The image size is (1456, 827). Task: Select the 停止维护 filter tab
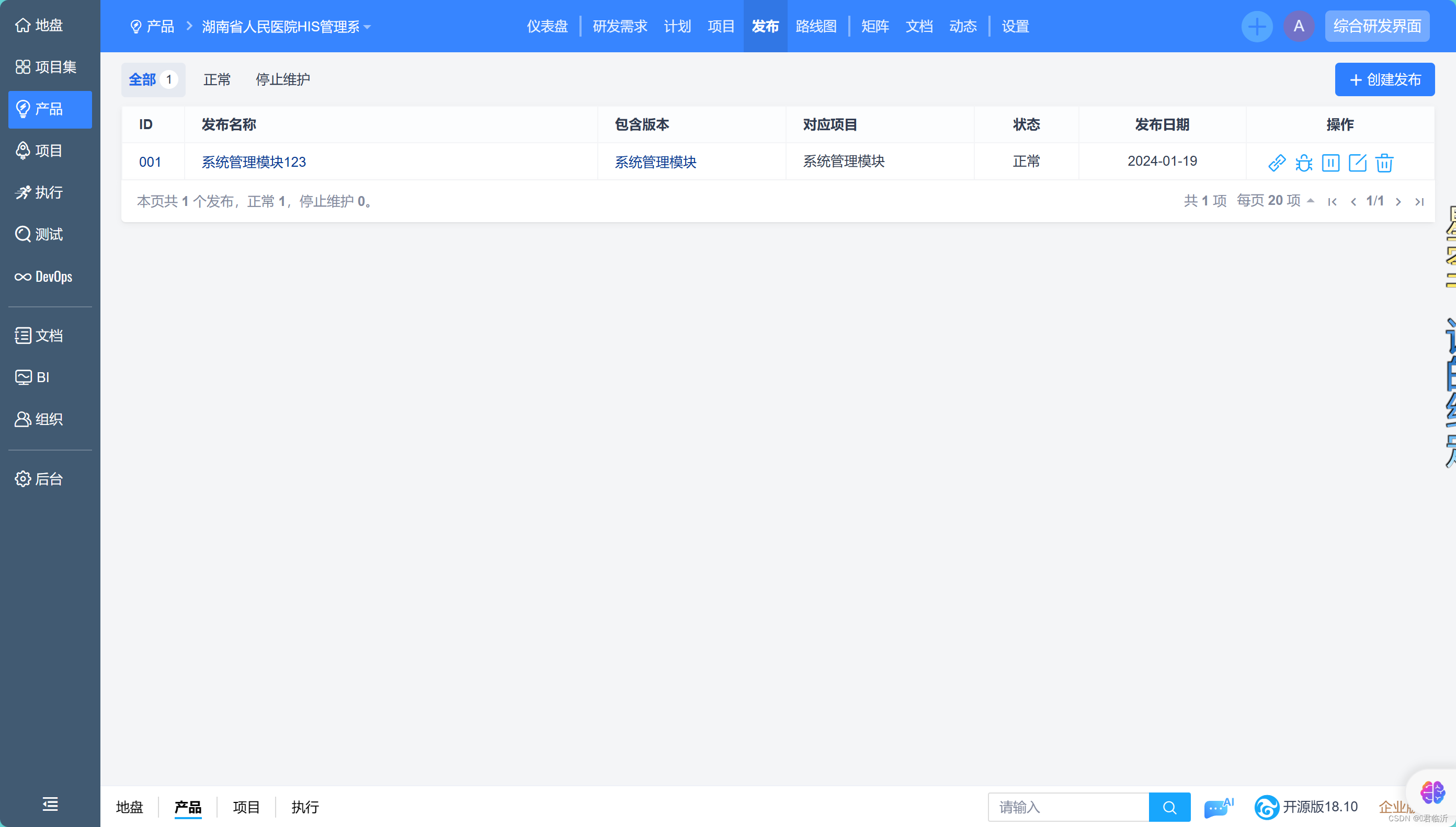click(x=282, y=79)
